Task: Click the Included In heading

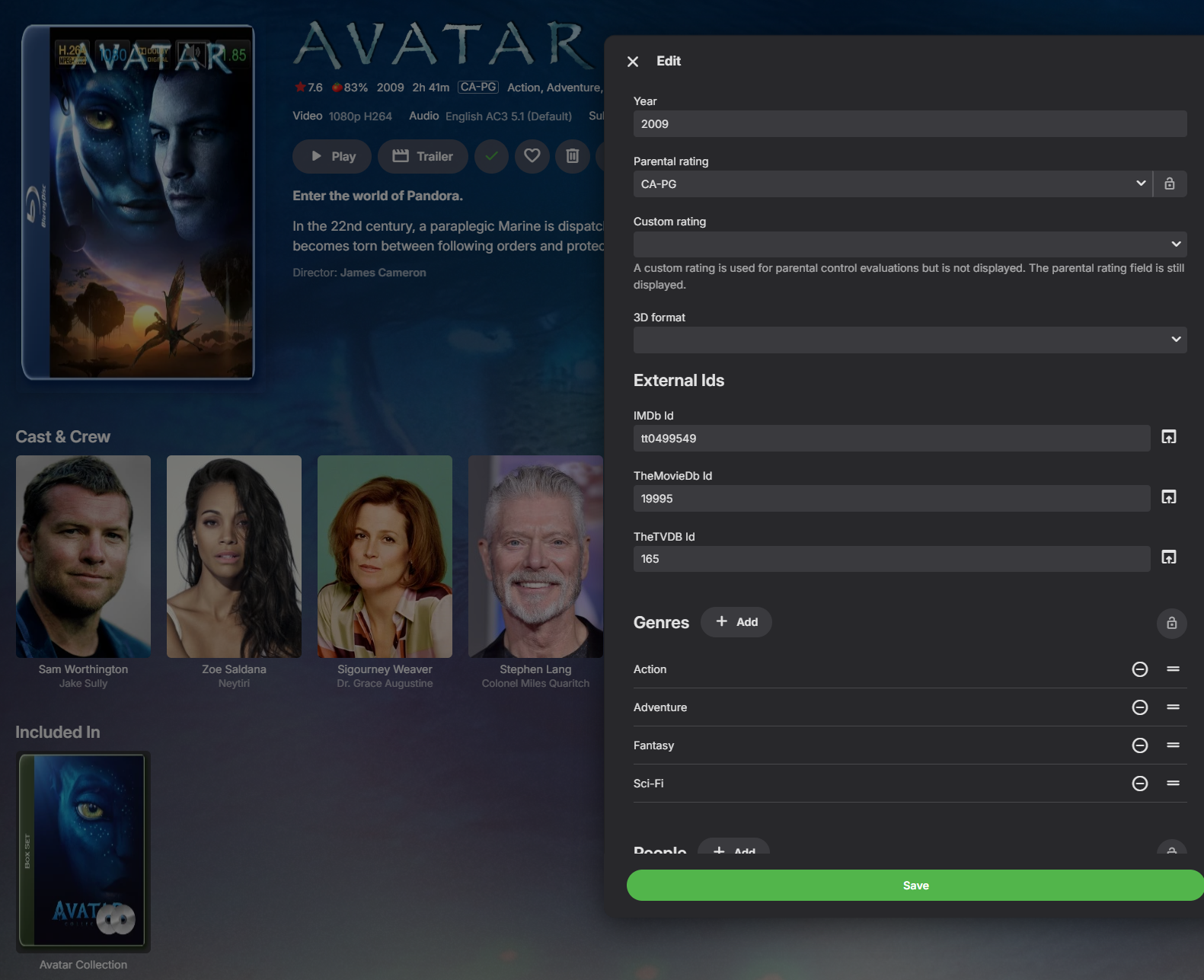Action: 58,733
